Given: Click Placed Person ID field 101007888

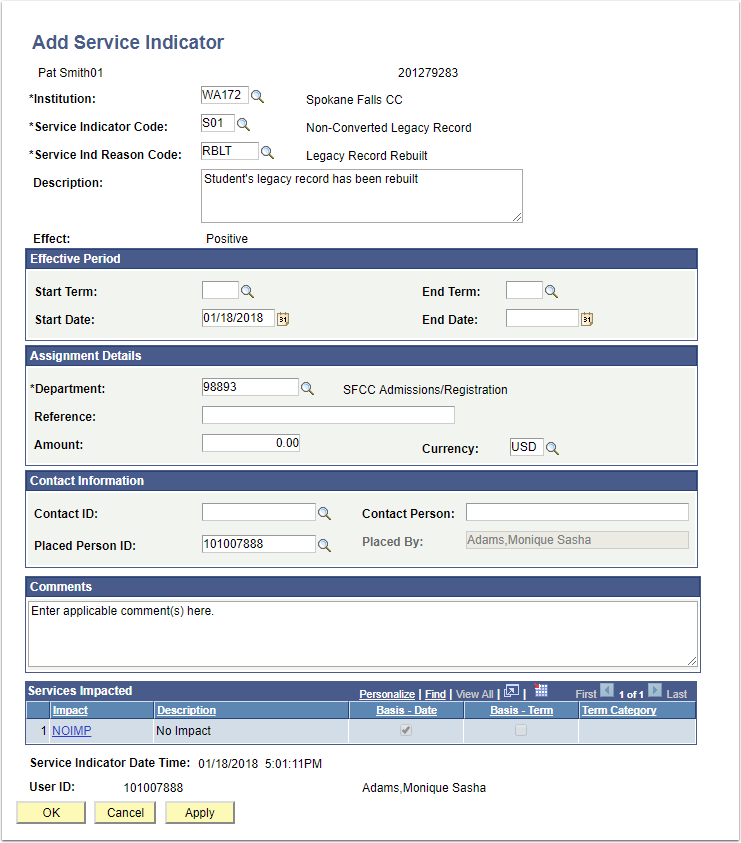Looking at the screenshot, I should (x=259, y=544).
